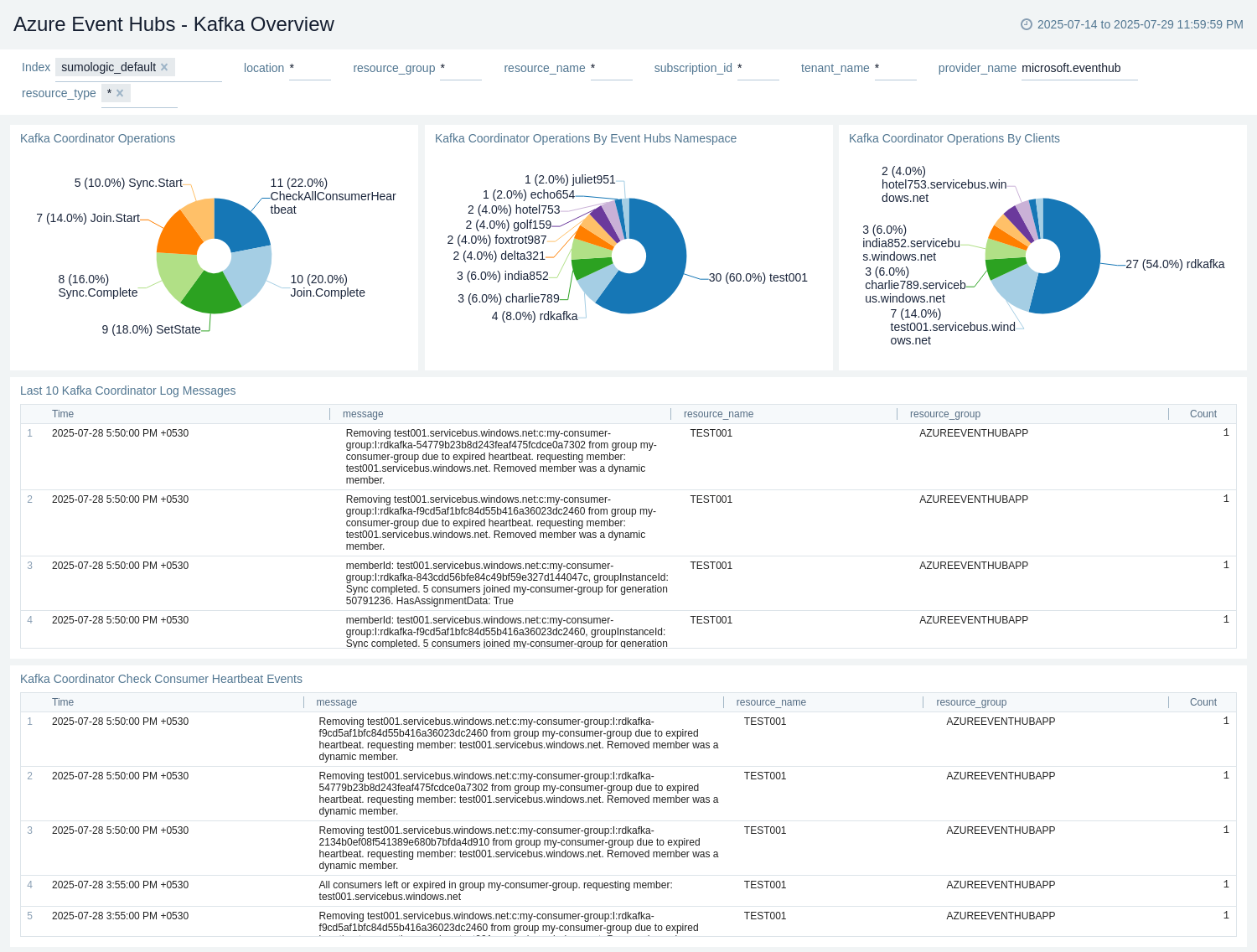Sort Log Messages table by Time column
The image size is (1257, 952).
(x=63, y=414)
